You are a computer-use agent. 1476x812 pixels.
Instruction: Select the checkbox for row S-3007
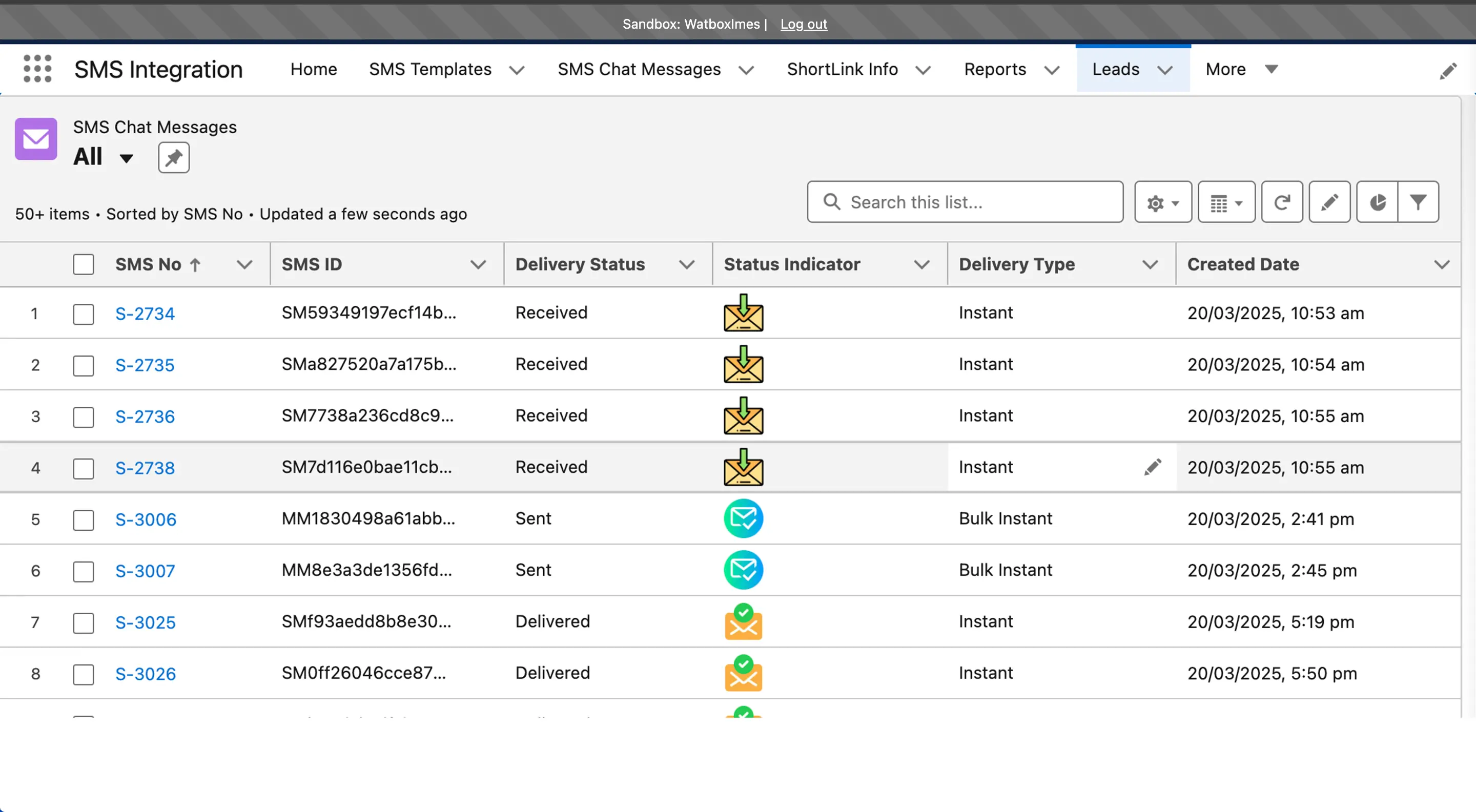pyautogui.click(x=83, y=572)
